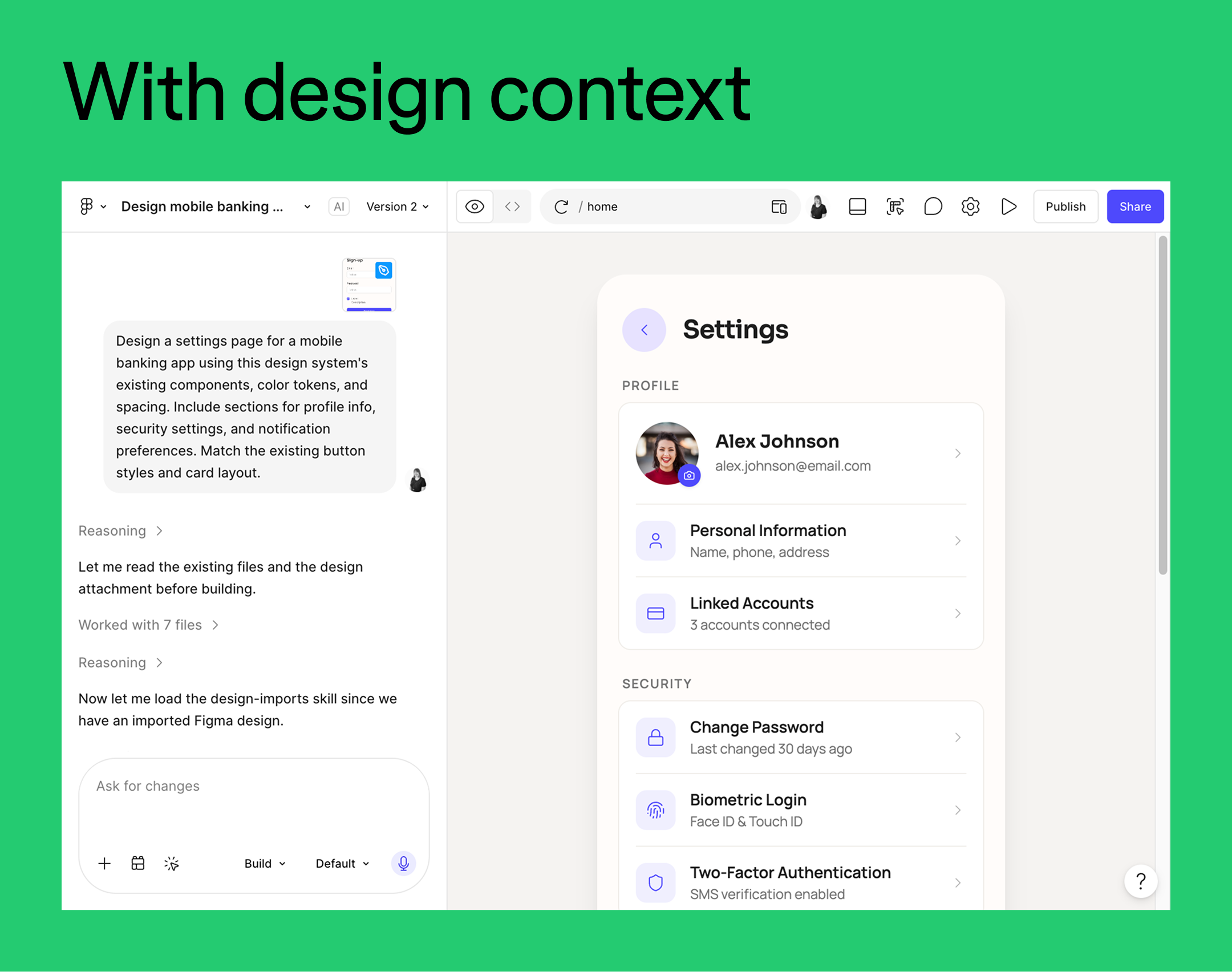The height and width of the screenshot is (972, 1232).
Task: Add attachment with the plus icon
Action: tap(104, 864)
